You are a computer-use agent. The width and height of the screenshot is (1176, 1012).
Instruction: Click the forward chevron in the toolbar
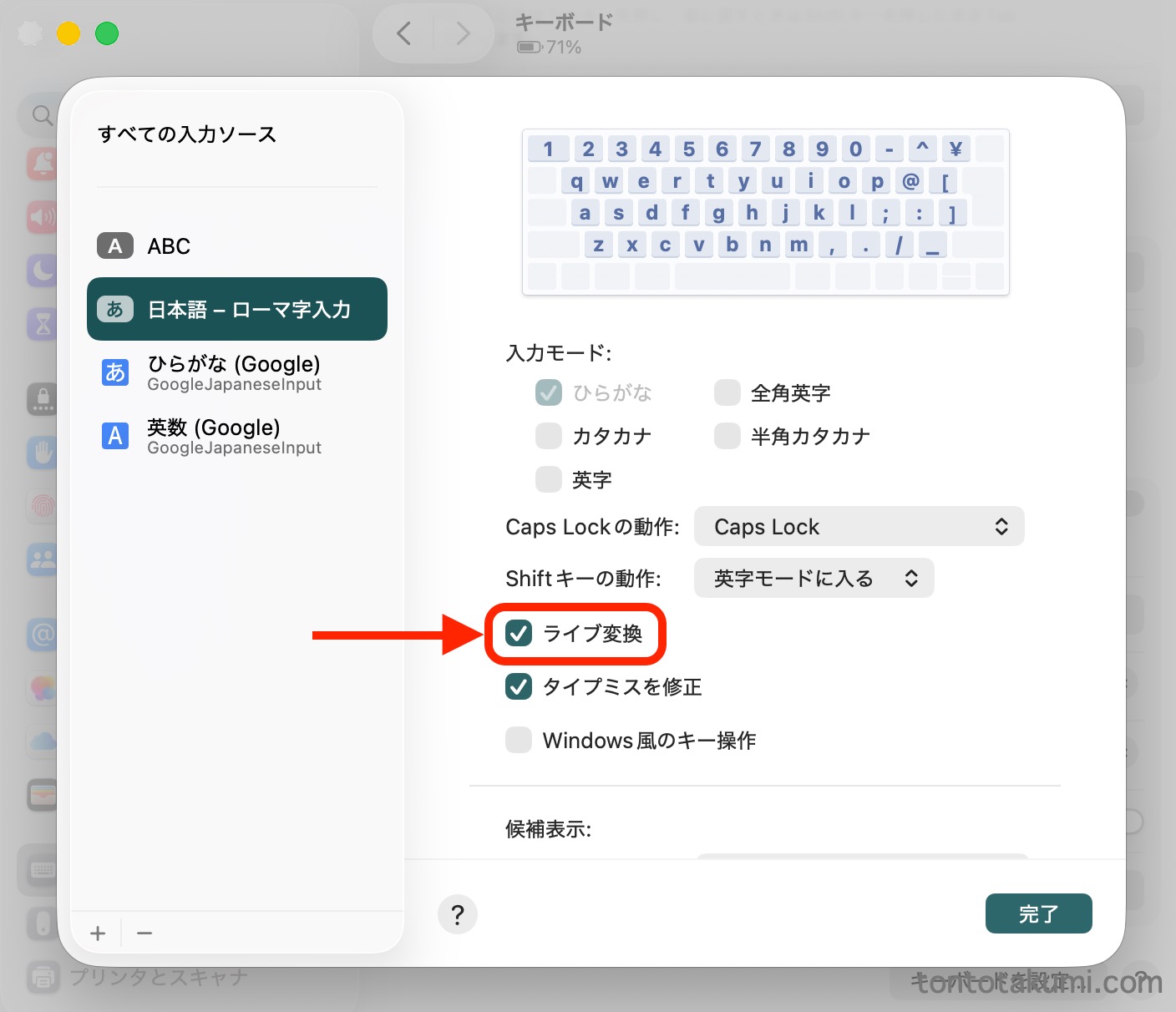tap(463, 33)
